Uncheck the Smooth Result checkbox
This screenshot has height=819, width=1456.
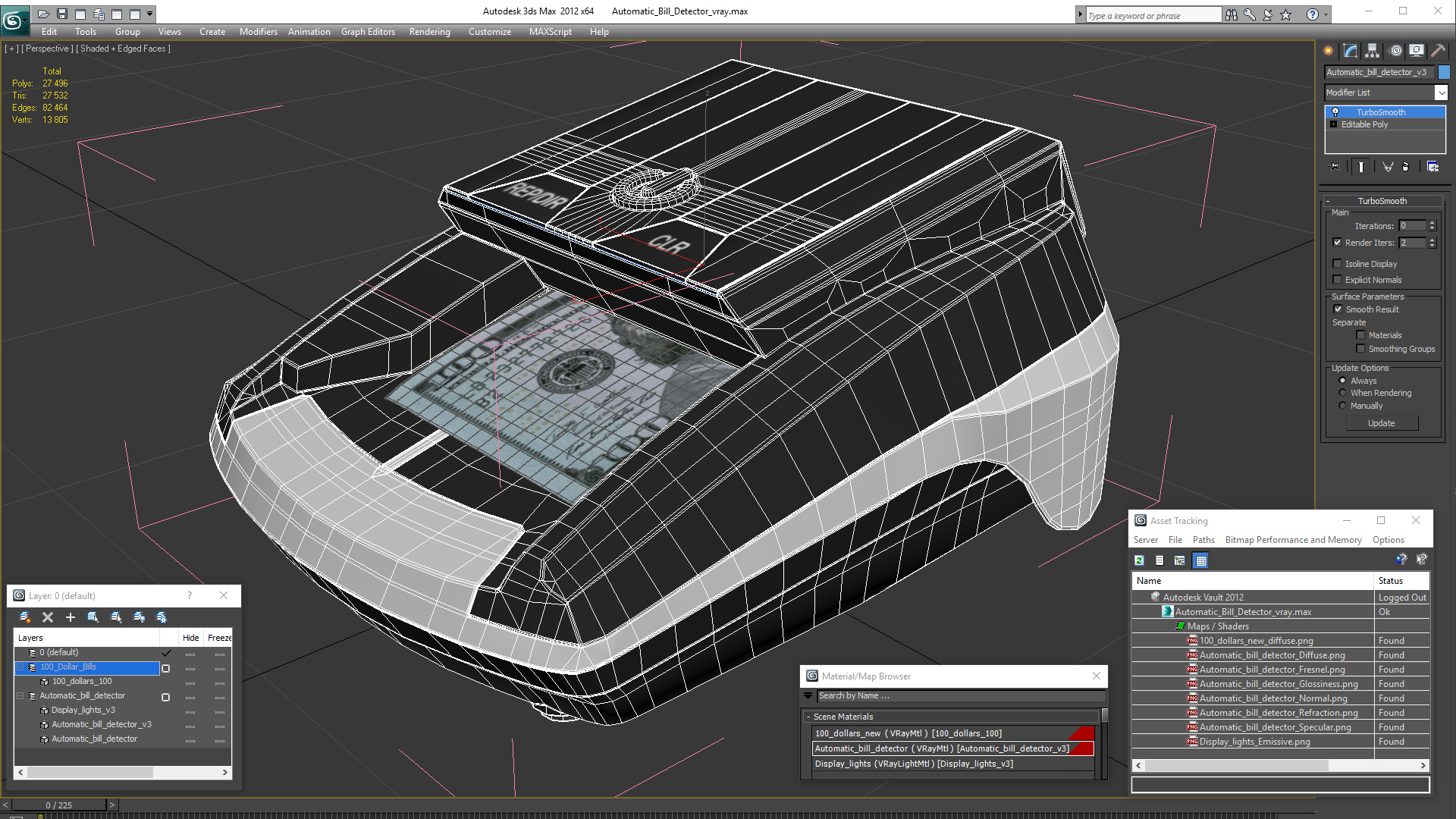pos(1338,309)
